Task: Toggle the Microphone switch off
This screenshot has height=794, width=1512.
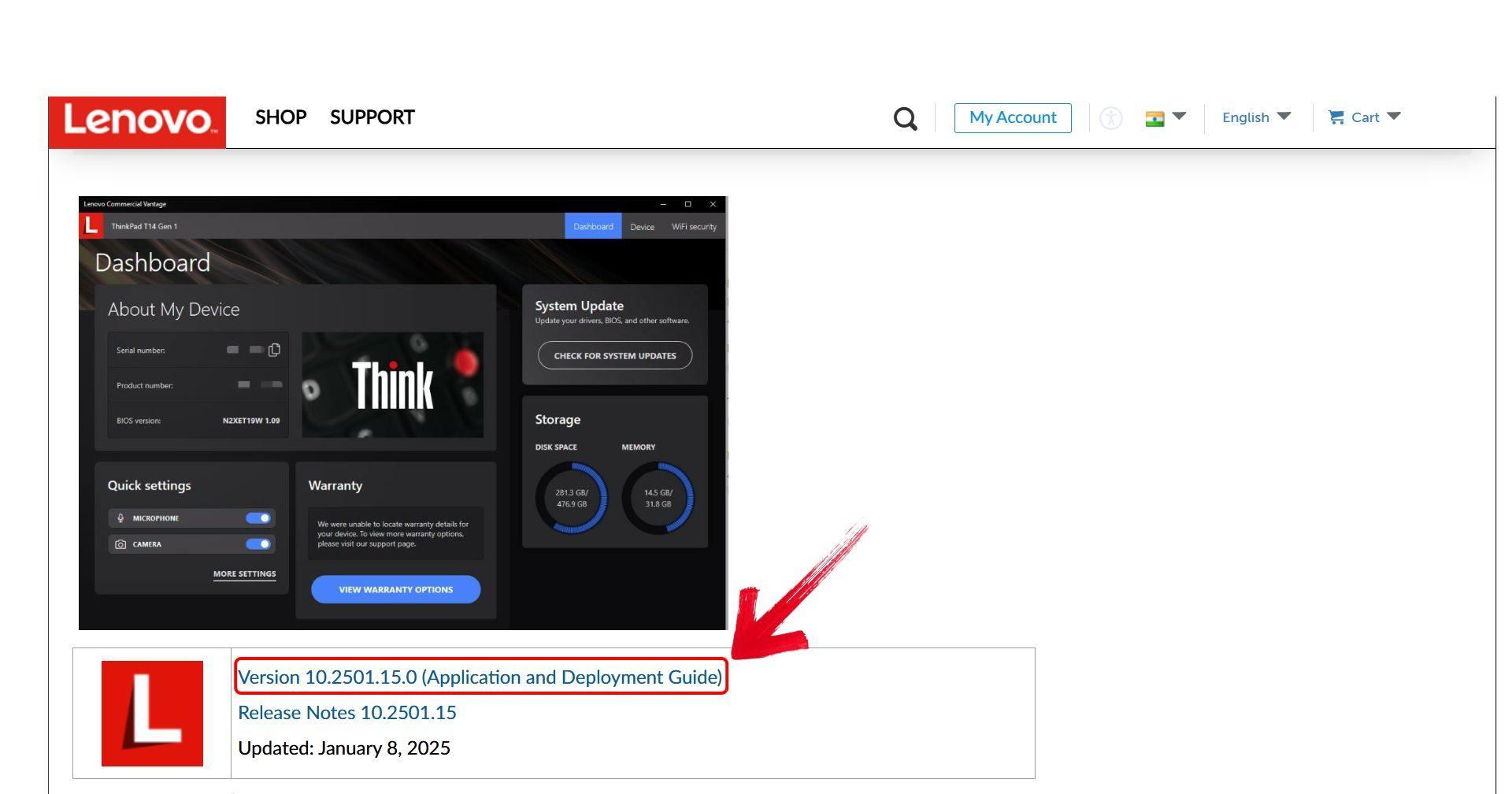Action: [x=258, y=518]
